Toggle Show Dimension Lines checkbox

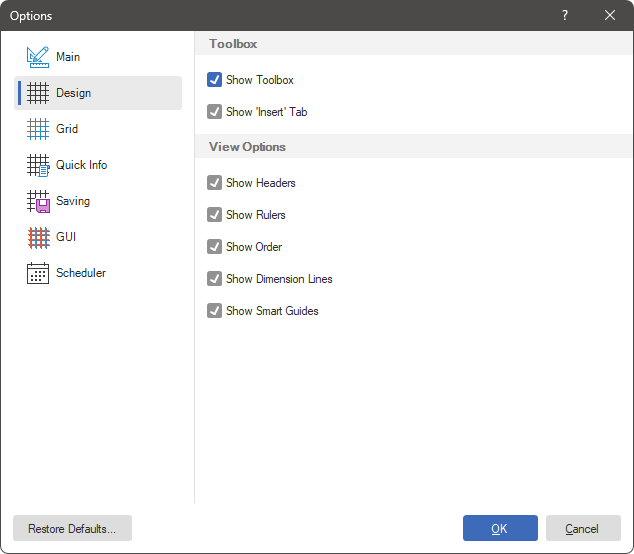214,279
